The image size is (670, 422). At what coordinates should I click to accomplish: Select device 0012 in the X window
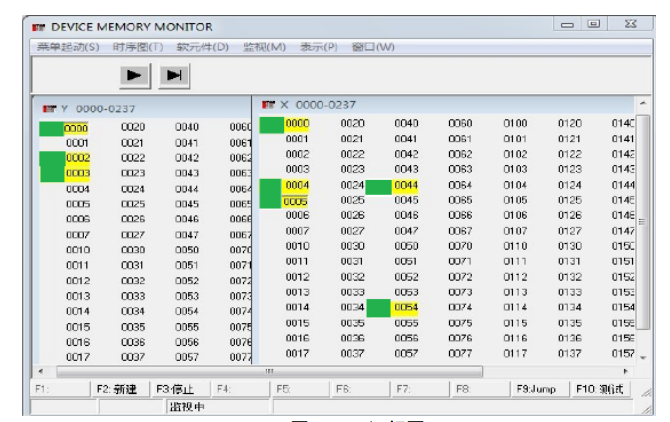tap(297, 277)
